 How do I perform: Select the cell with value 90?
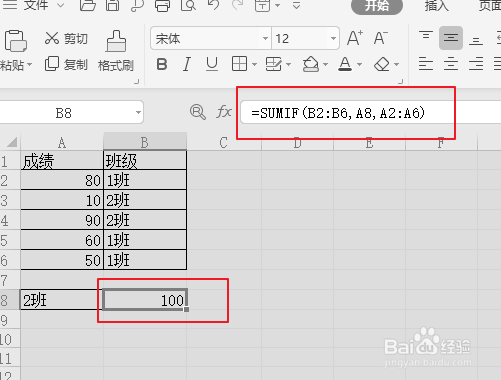(x=62, y=220)
